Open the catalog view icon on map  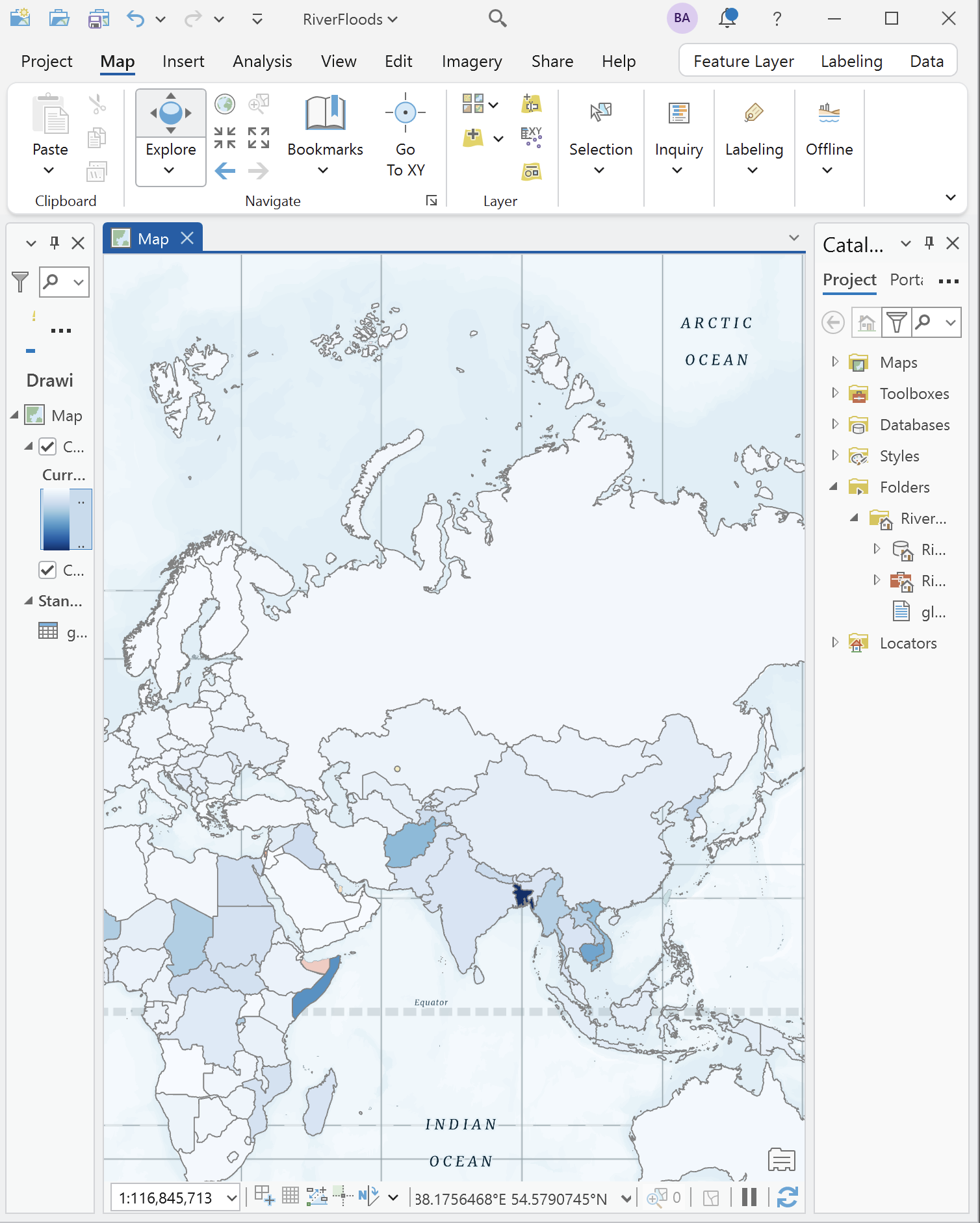tap(782, 1160)
